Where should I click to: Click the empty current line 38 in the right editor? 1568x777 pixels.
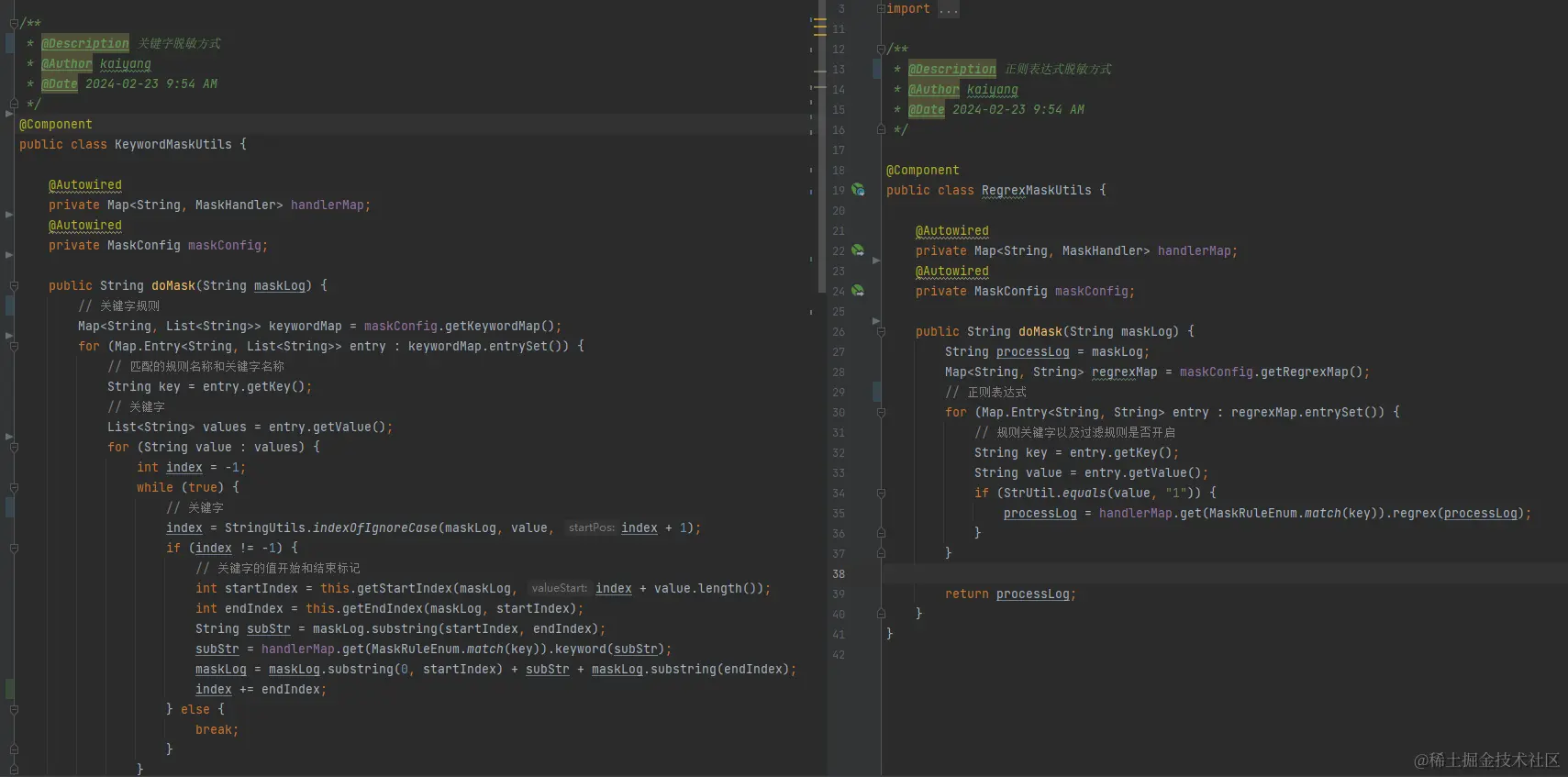coord(1224,574)
